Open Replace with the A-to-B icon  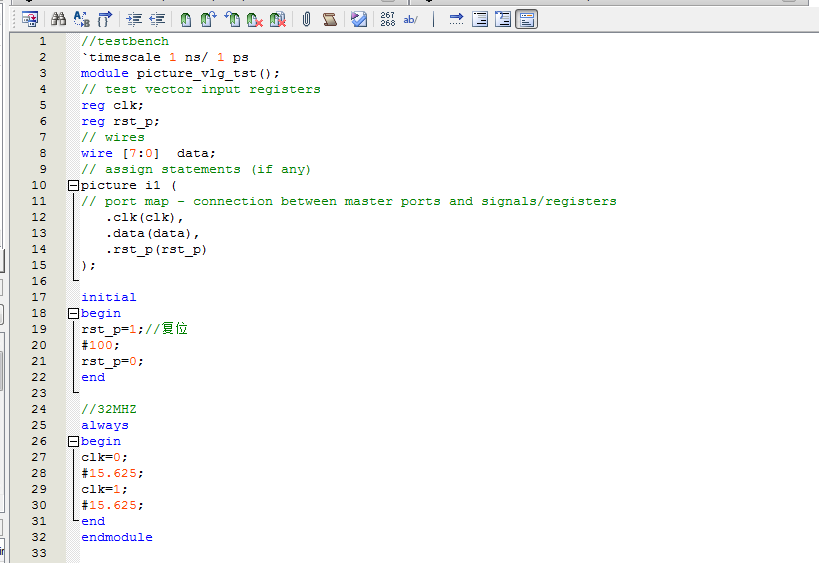pos(81,19)
